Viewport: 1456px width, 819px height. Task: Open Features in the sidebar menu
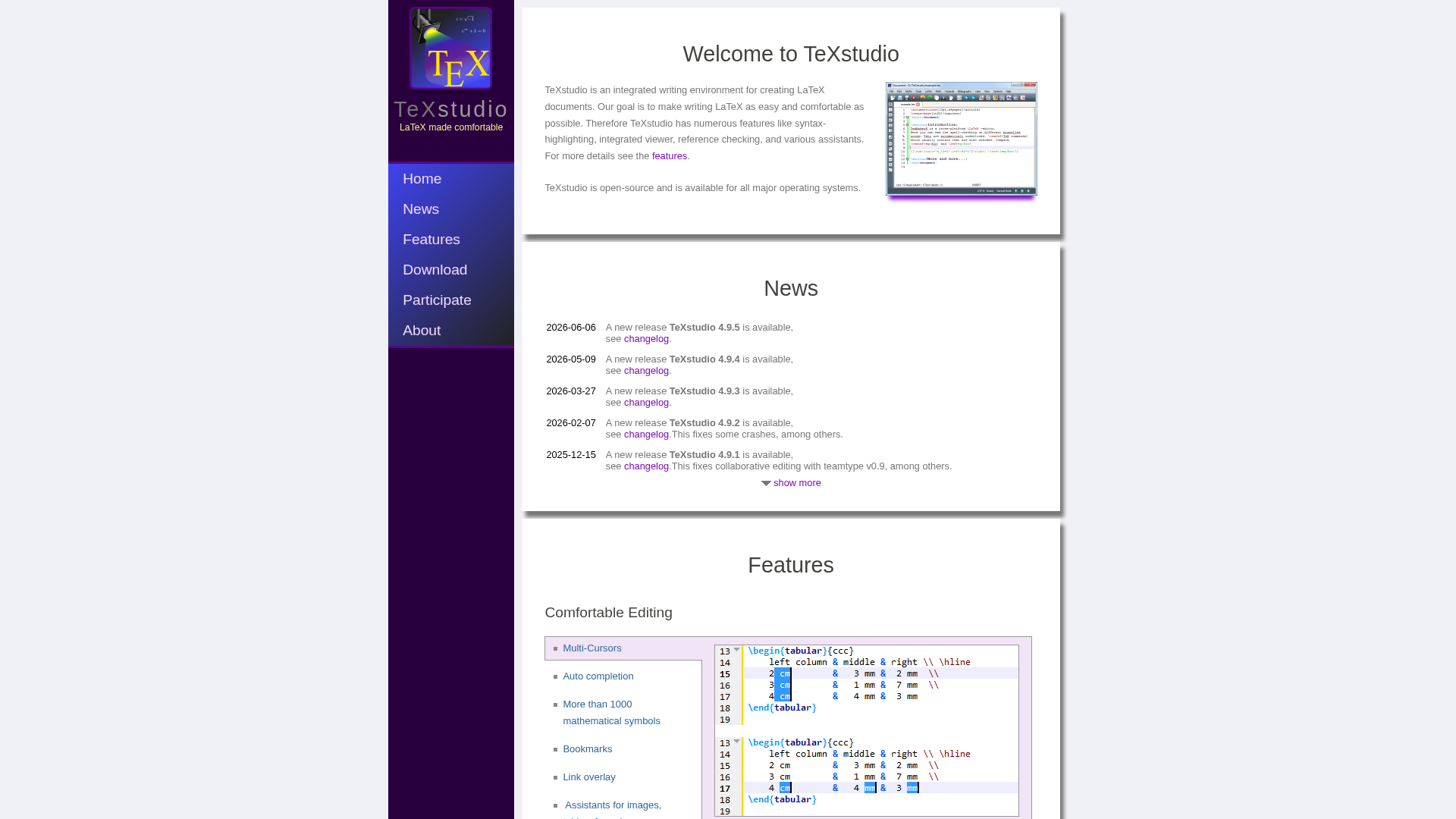tap(451, 240)
